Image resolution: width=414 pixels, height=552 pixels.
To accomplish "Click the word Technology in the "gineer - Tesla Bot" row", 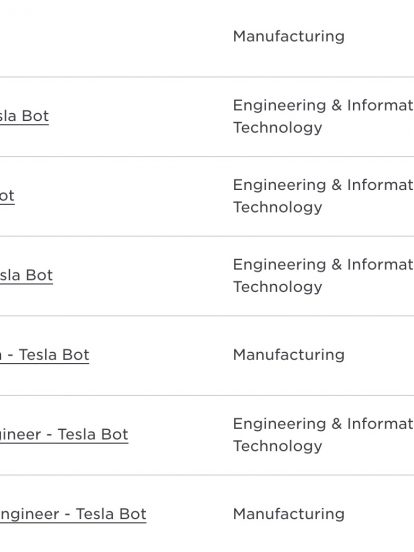I will (278, 446).
